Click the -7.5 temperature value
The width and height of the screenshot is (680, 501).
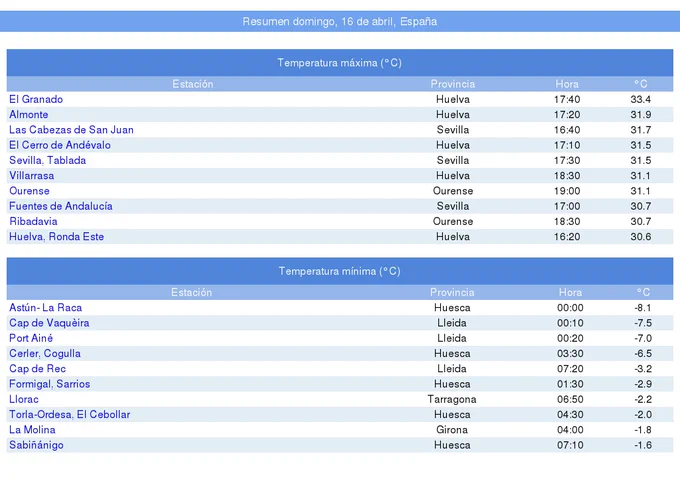[x=643, y=323]
